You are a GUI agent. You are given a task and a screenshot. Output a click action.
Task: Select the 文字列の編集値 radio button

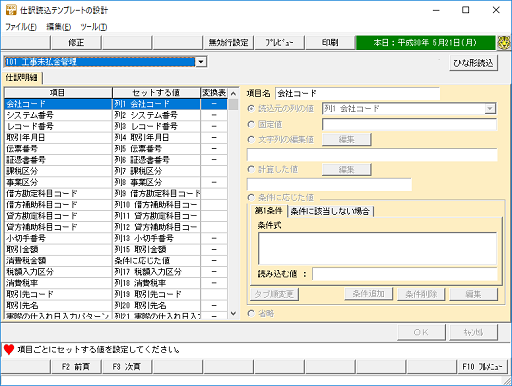(x=251, y=139)
